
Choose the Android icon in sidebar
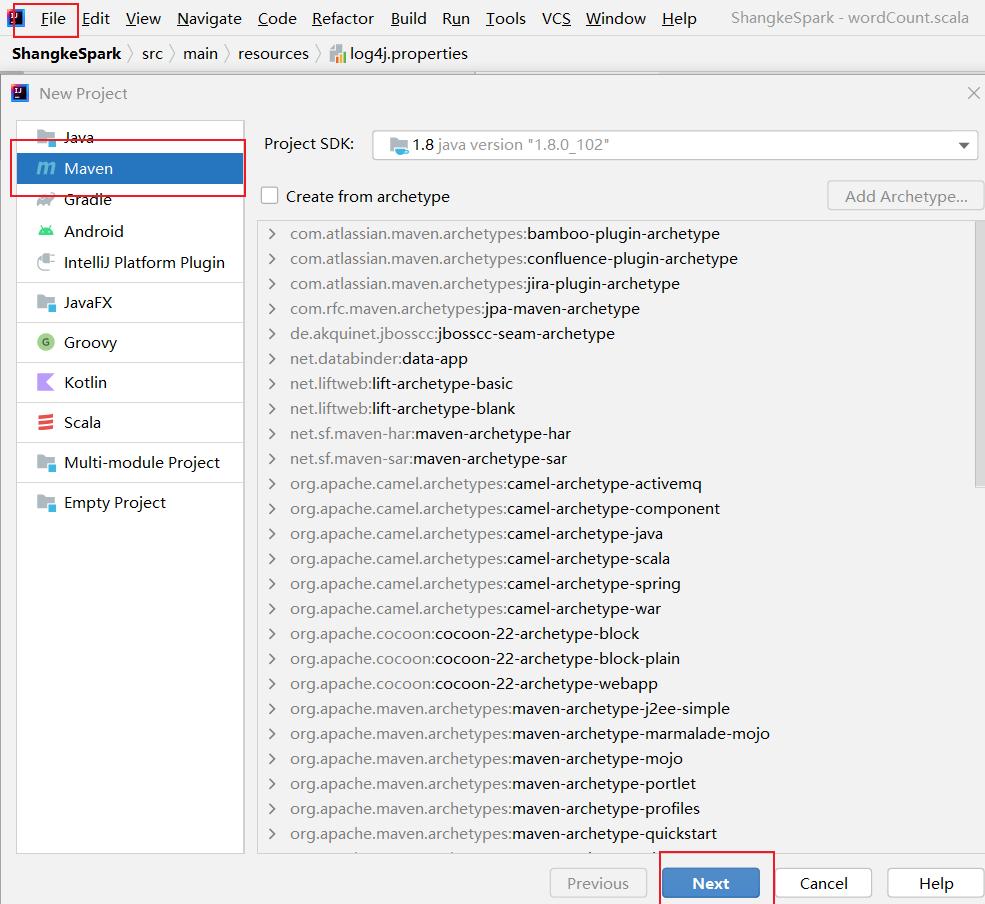point(46,231)
